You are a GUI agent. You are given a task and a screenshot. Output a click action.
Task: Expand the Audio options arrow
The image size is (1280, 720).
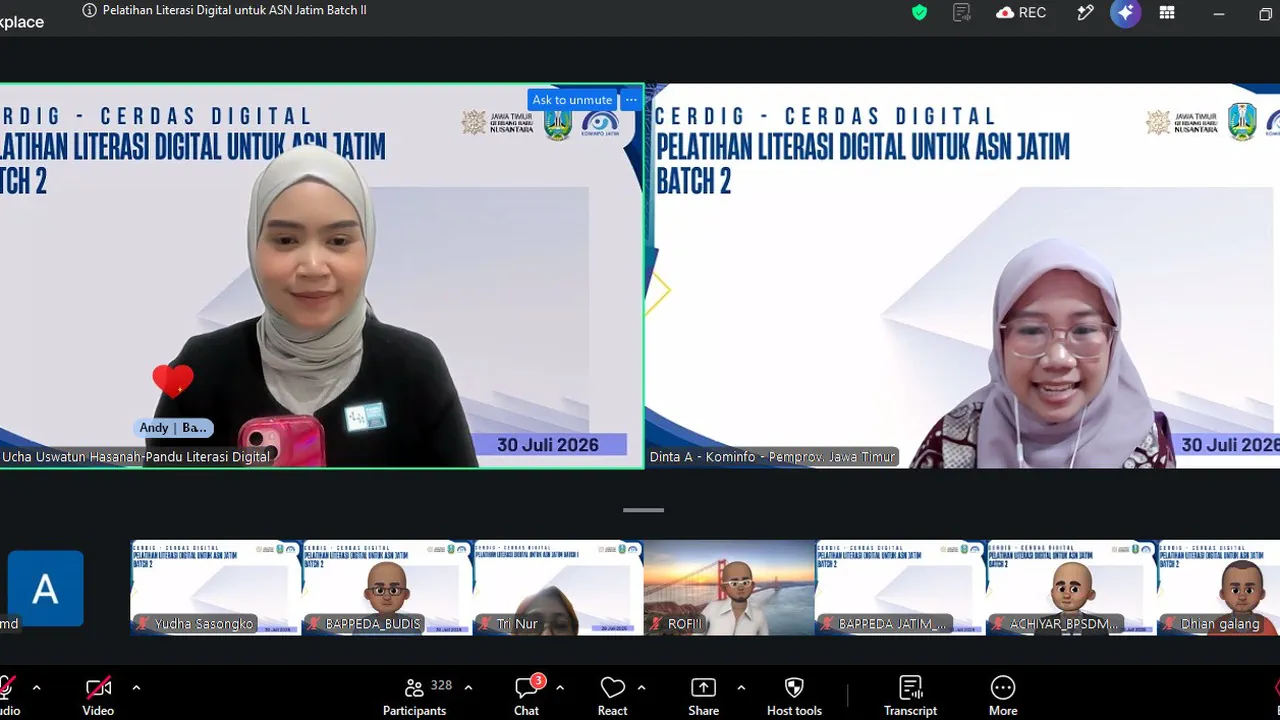(x=37, y=688)
